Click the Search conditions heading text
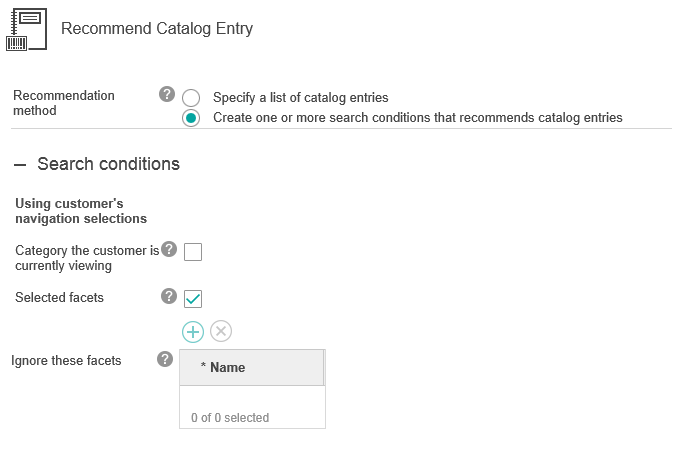 (108, 164)
